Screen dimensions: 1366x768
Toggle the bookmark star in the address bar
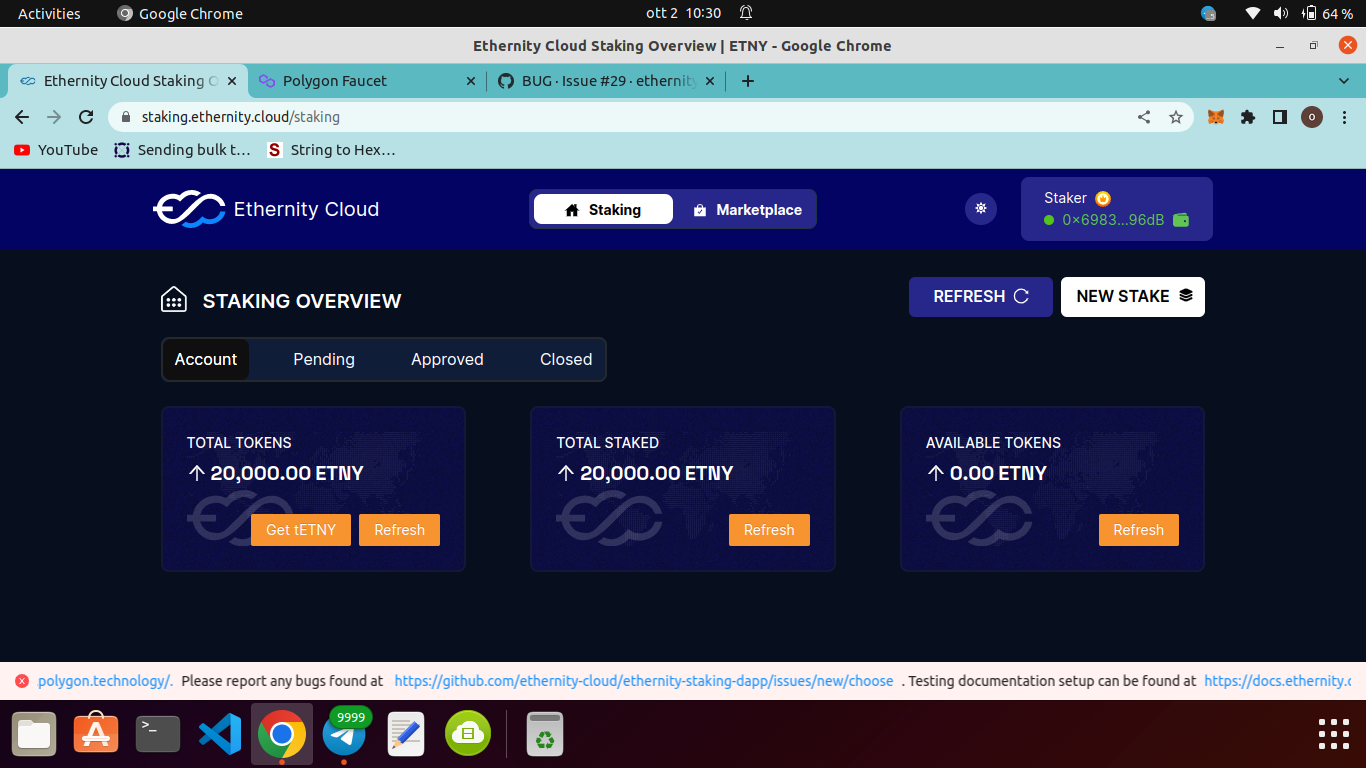1176,117
